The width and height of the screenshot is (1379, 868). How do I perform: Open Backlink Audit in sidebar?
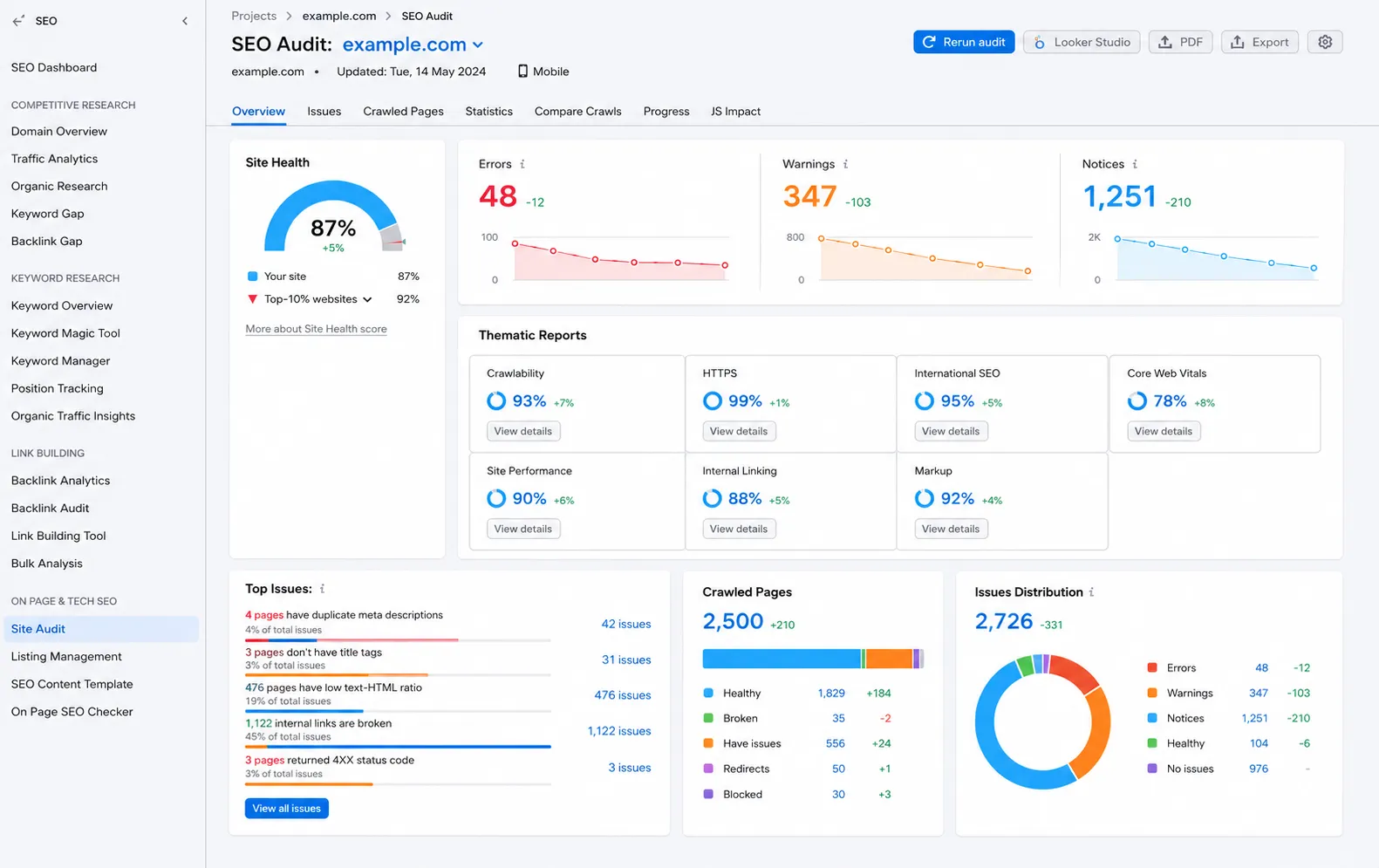[x=51, y=508]
